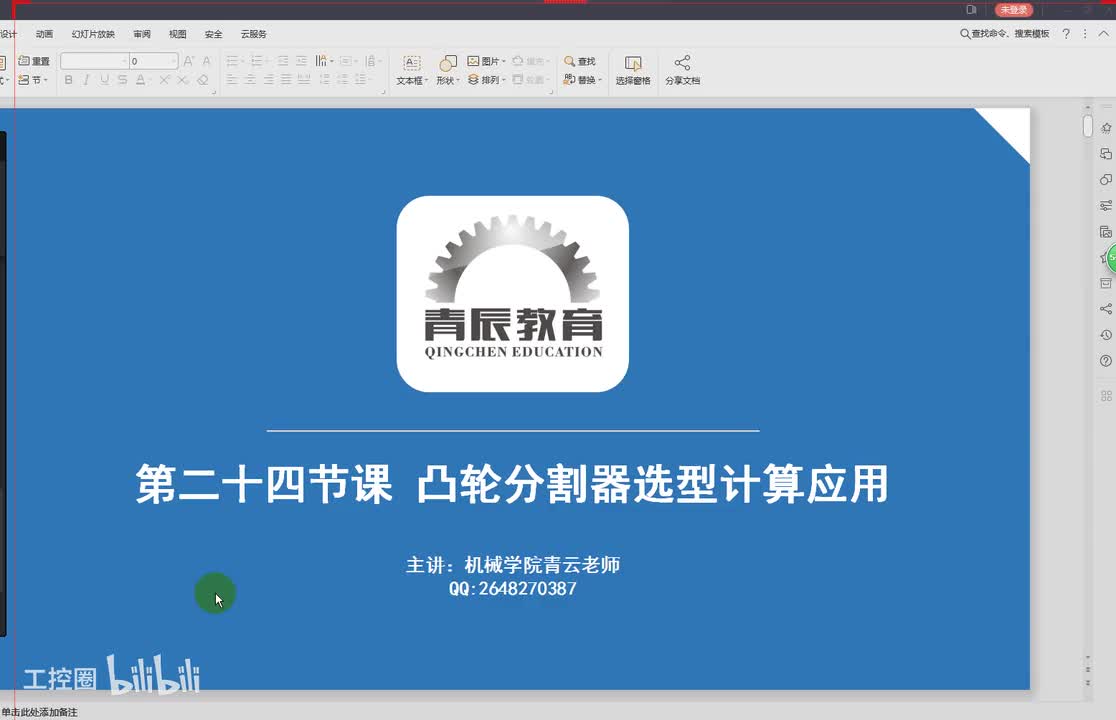Viewport: 1116px width, 720px height.
Task: Collapse the ribbon with the chevron
Action: [x=1103, y=33]
